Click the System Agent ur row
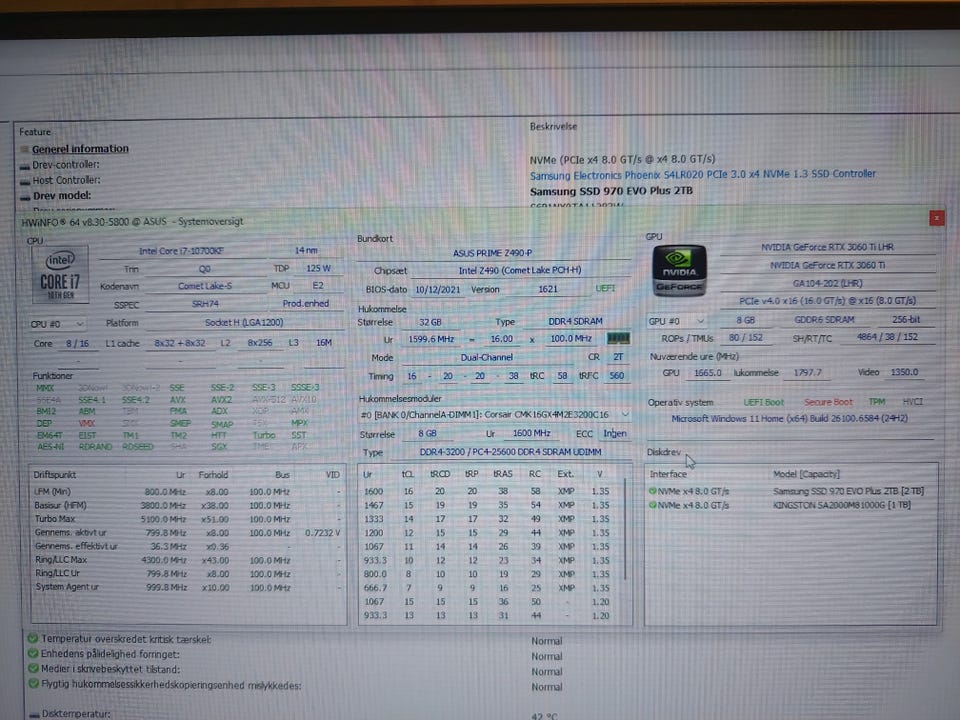Viewport: 960px width, 720px height. [x=187, y=587]
